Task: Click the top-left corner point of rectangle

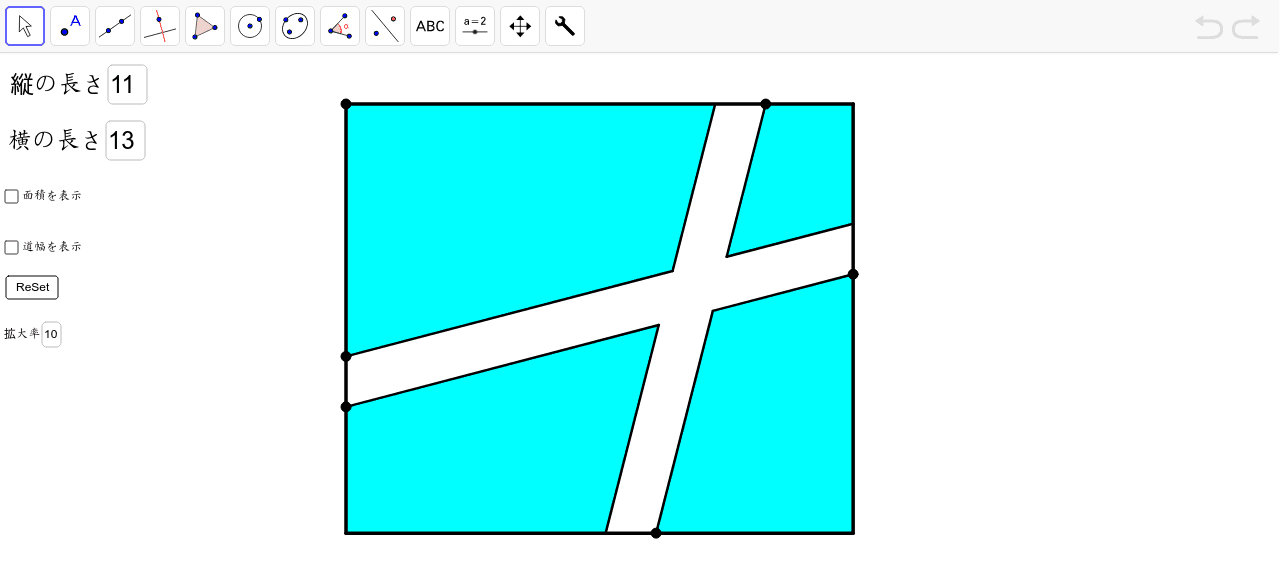Action: pos(346,104)
